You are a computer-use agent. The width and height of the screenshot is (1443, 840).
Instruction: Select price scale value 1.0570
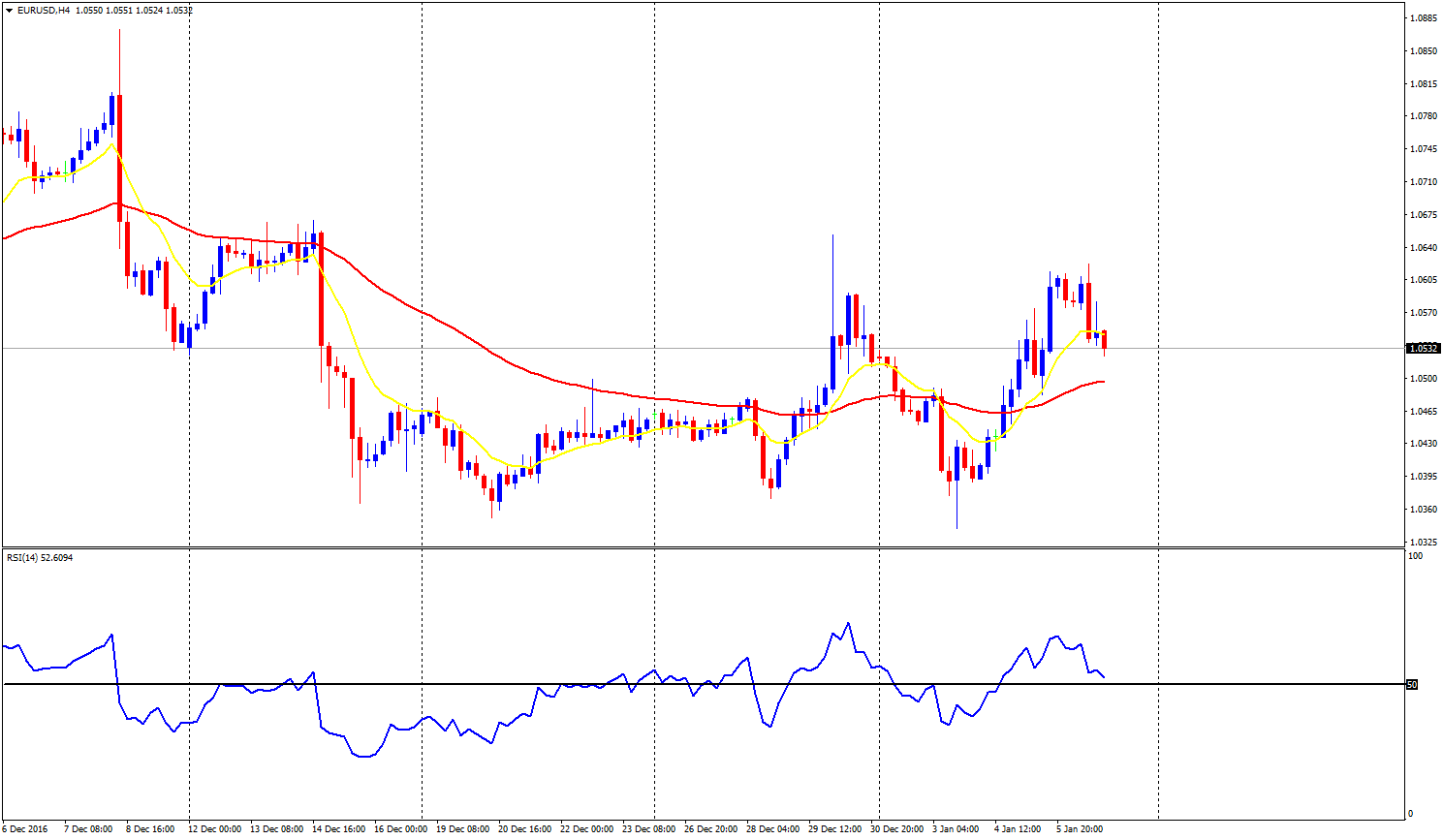point(1424,313)
